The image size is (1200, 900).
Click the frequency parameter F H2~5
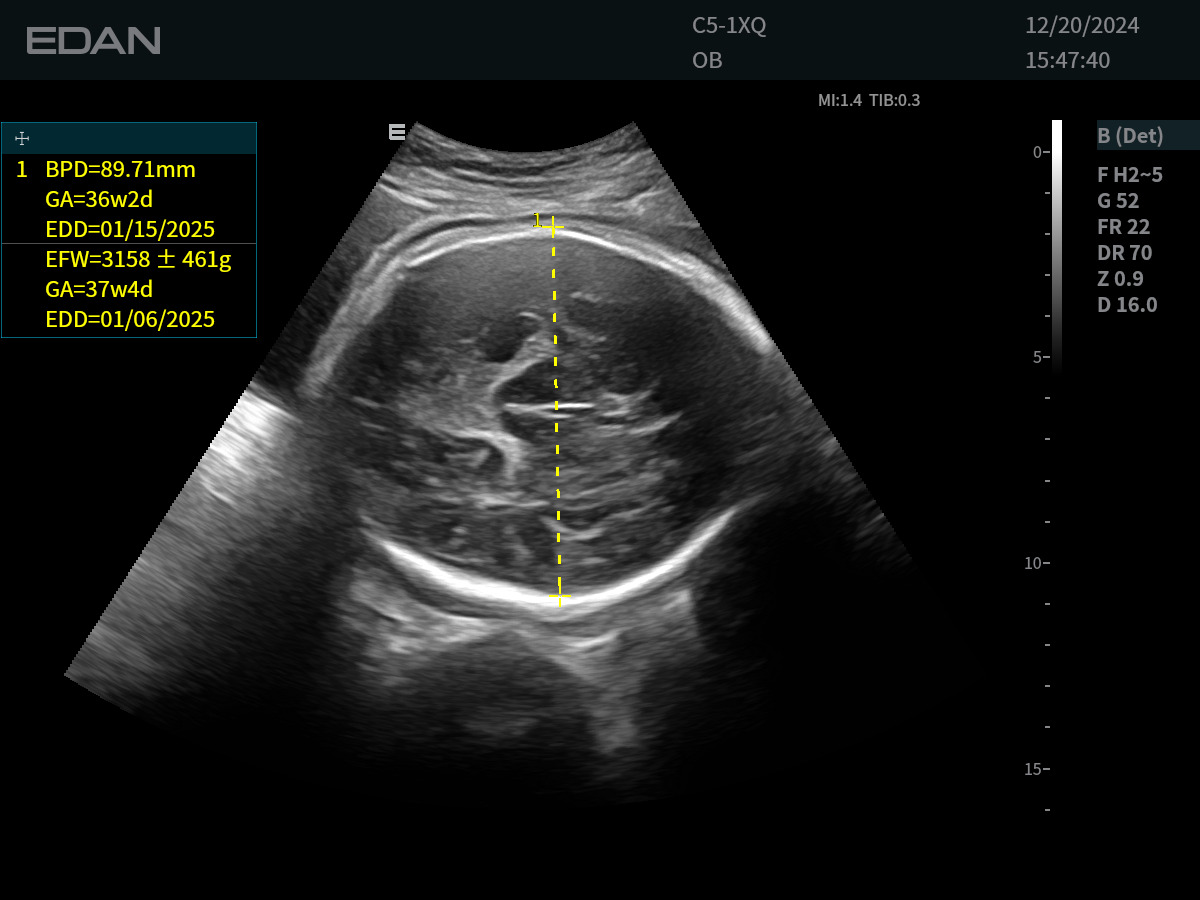[1130, 175]
